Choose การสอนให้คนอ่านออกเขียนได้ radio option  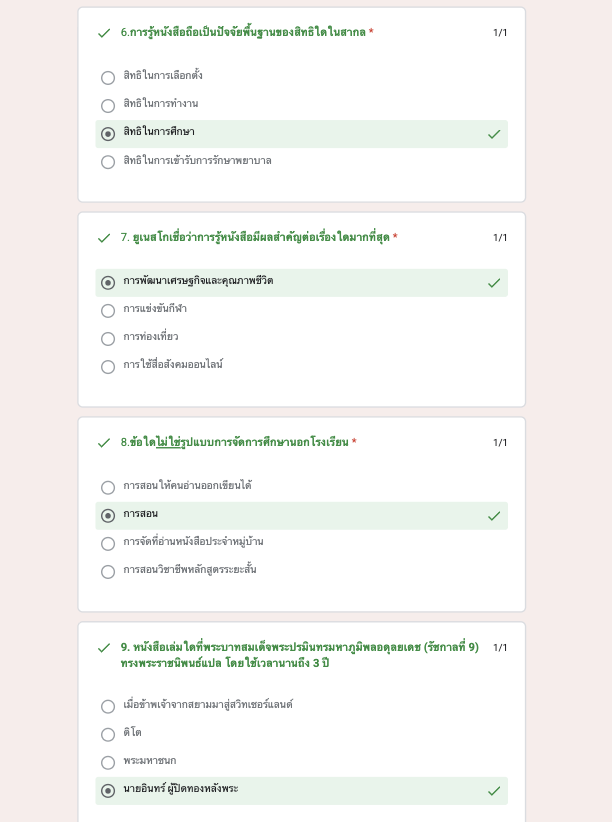[108, 488]
